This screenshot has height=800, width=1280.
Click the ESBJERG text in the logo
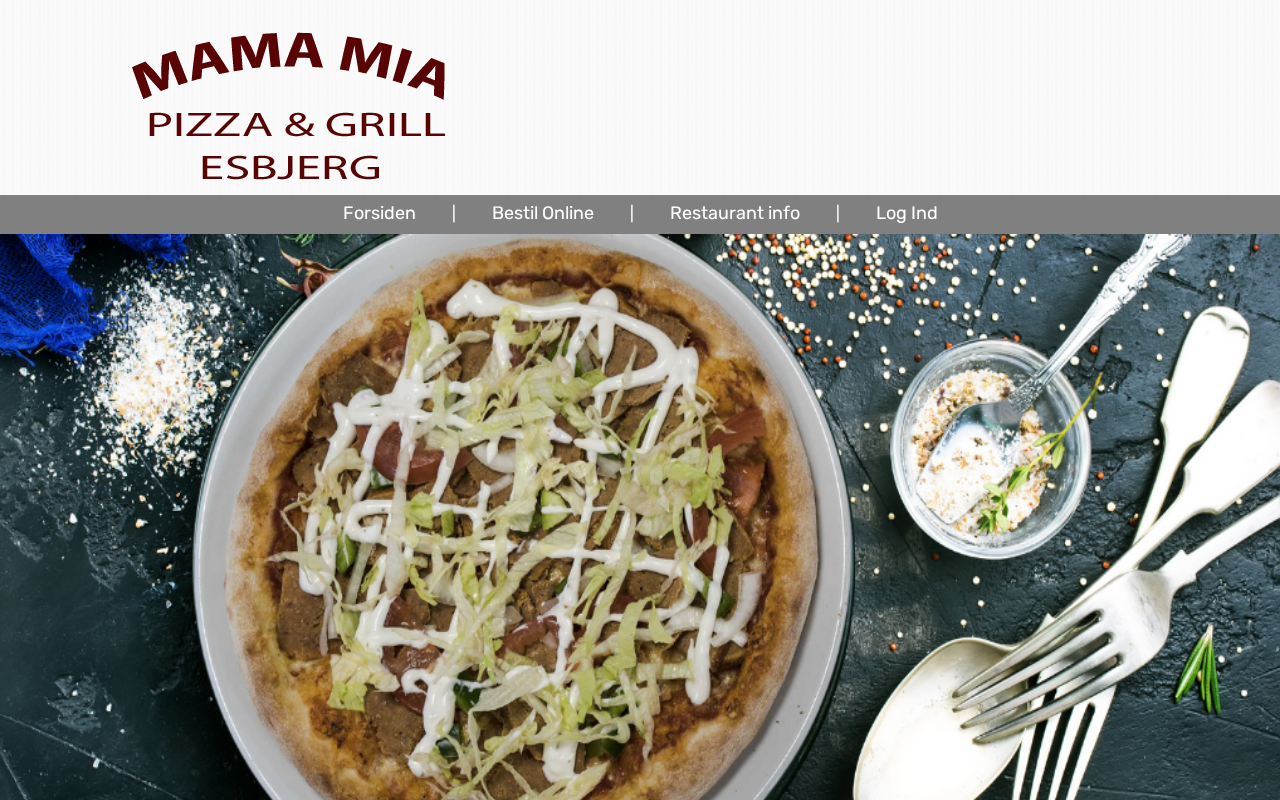tap(291, 166)
